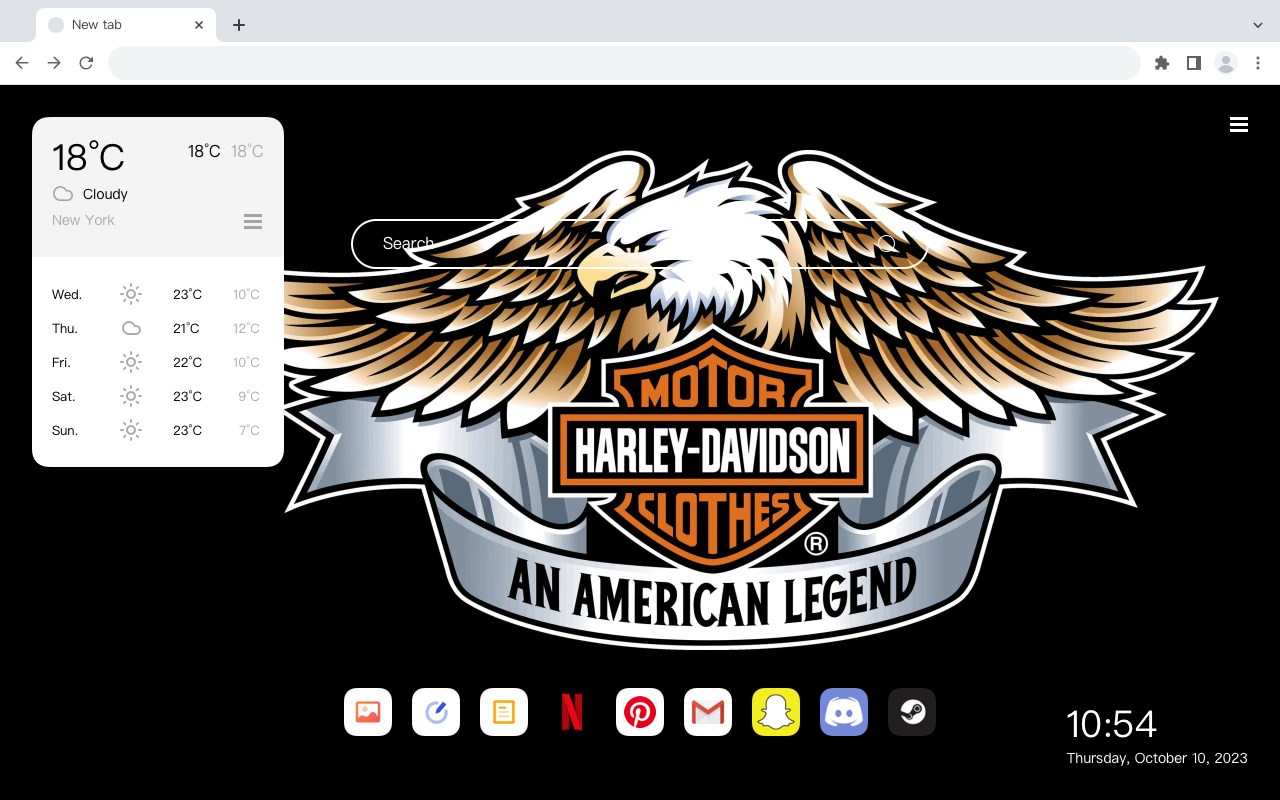Screen dimensions: 1280x800
Task: Click the Cloudy condition text
Action: [105, 194]
